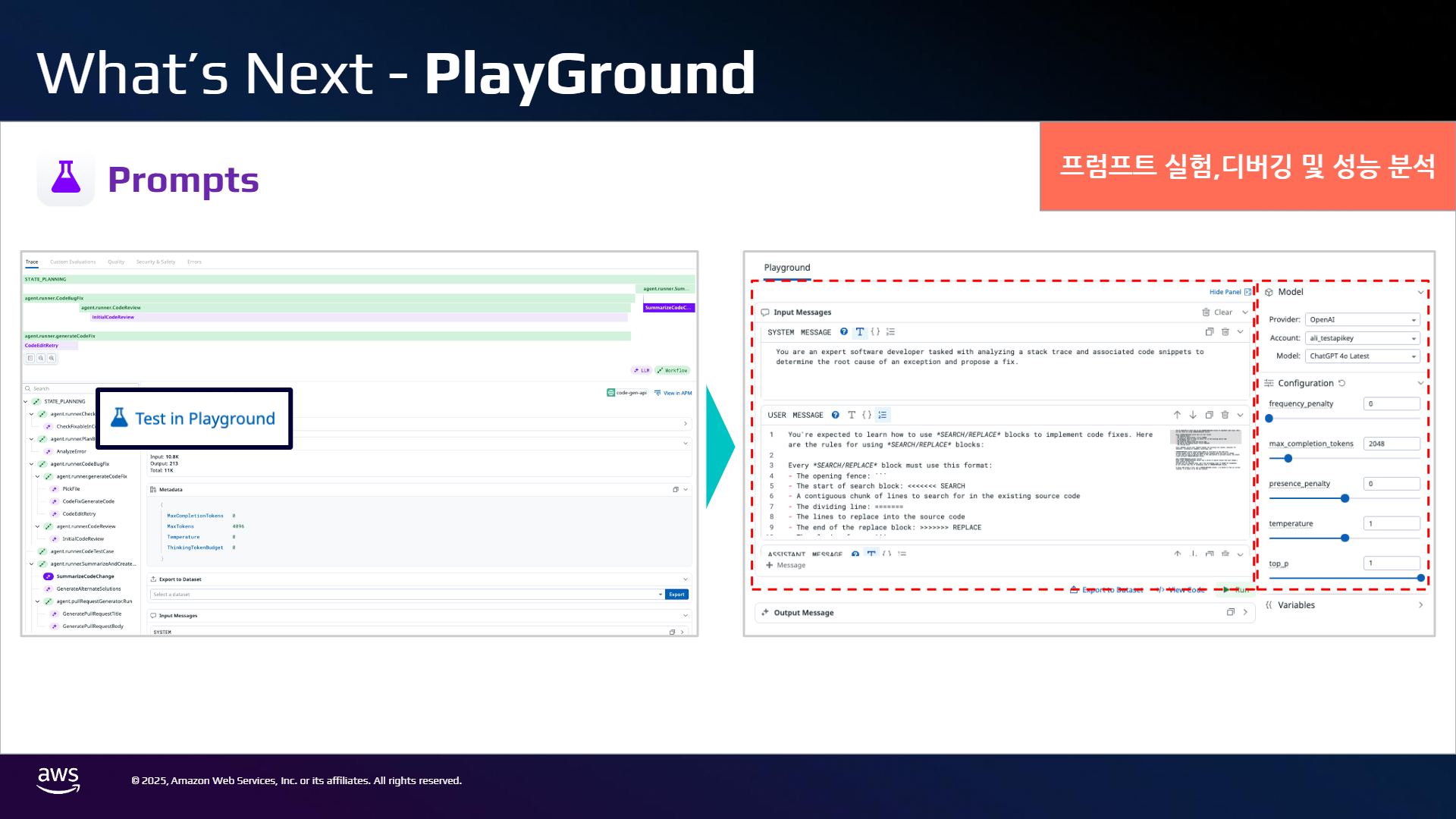Open SYSTEM MESSAGE help question icon
The width and height of the screenshot is (1456, 819).
pyautogui.click(x=844, y=332)
